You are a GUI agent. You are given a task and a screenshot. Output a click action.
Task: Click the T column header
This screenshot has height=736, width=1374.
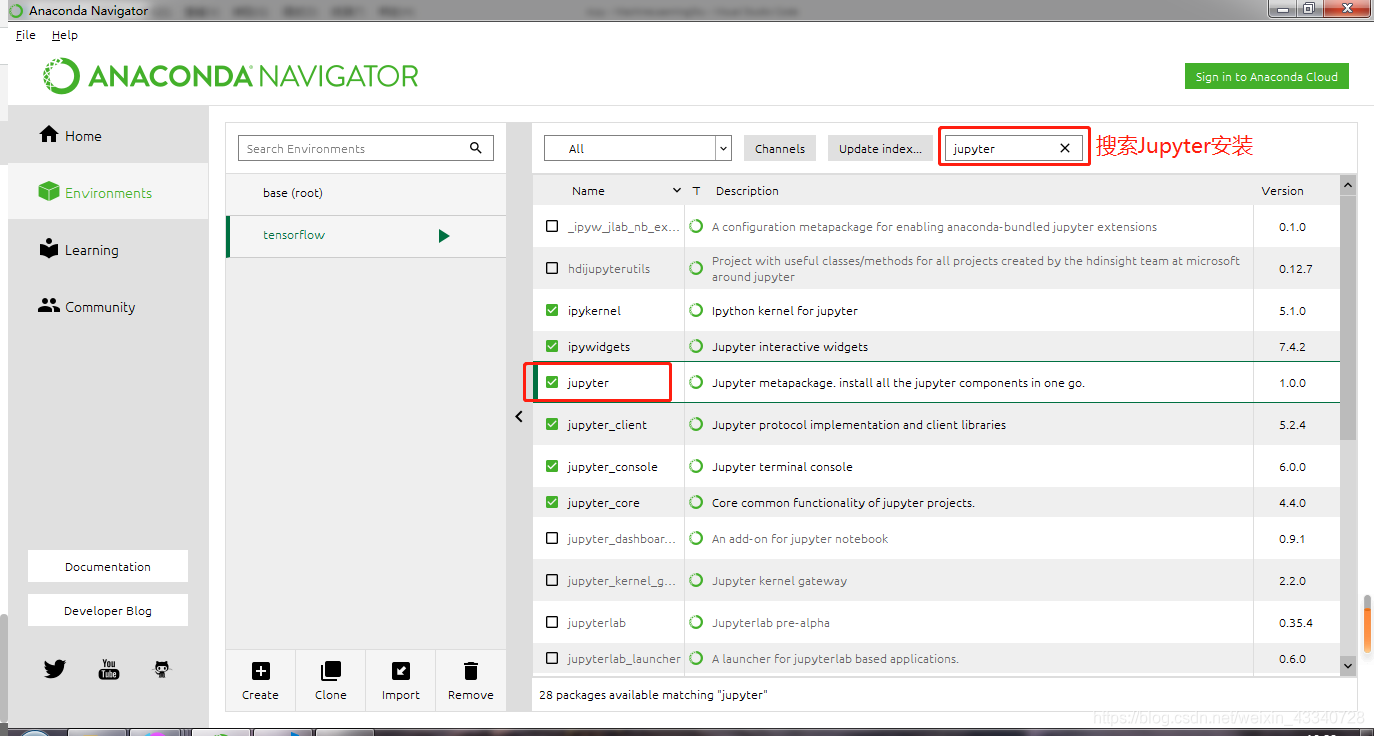click(696, 191)
